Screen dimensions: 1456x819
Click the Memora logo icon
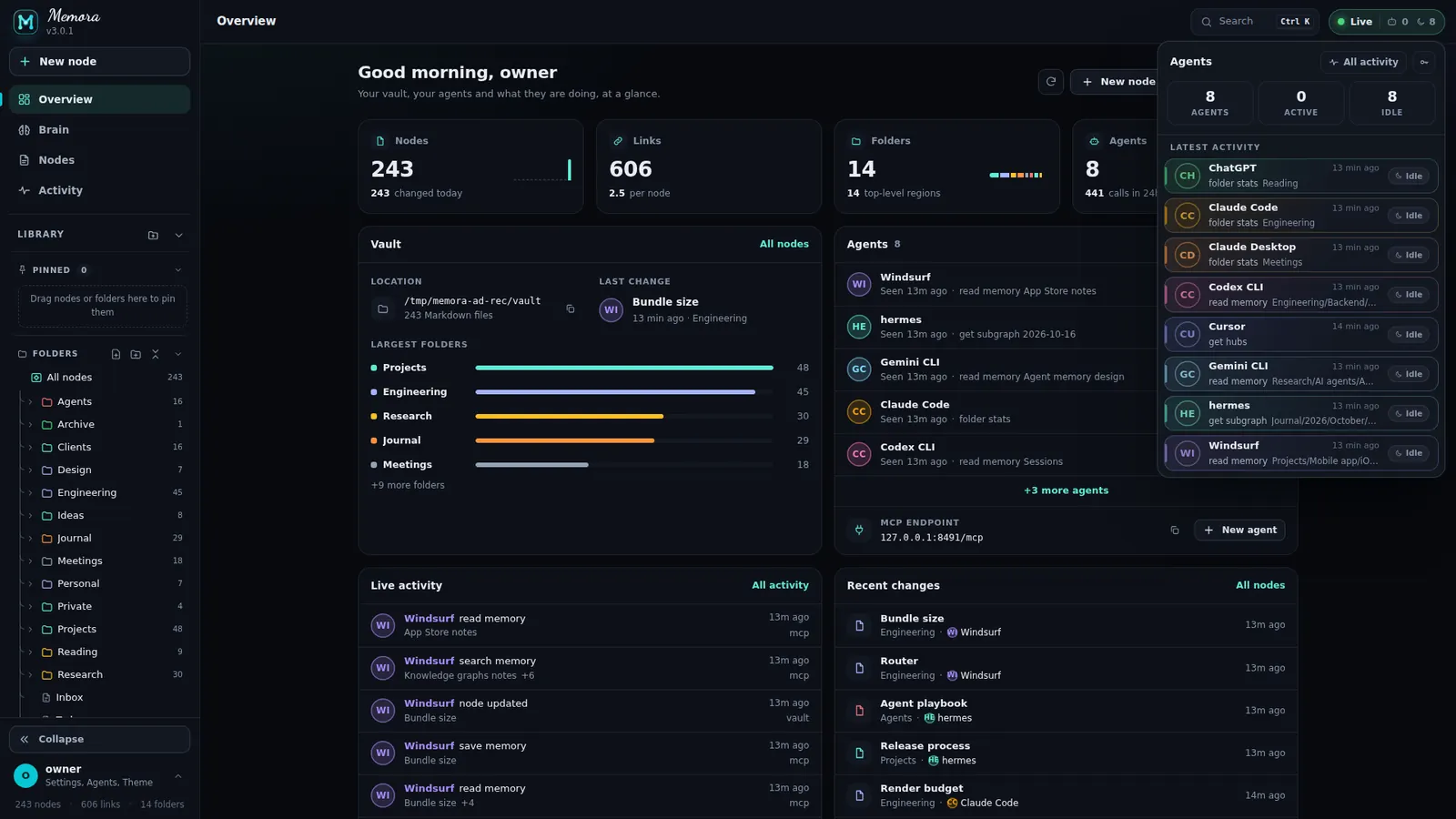[x=25, y=22]
